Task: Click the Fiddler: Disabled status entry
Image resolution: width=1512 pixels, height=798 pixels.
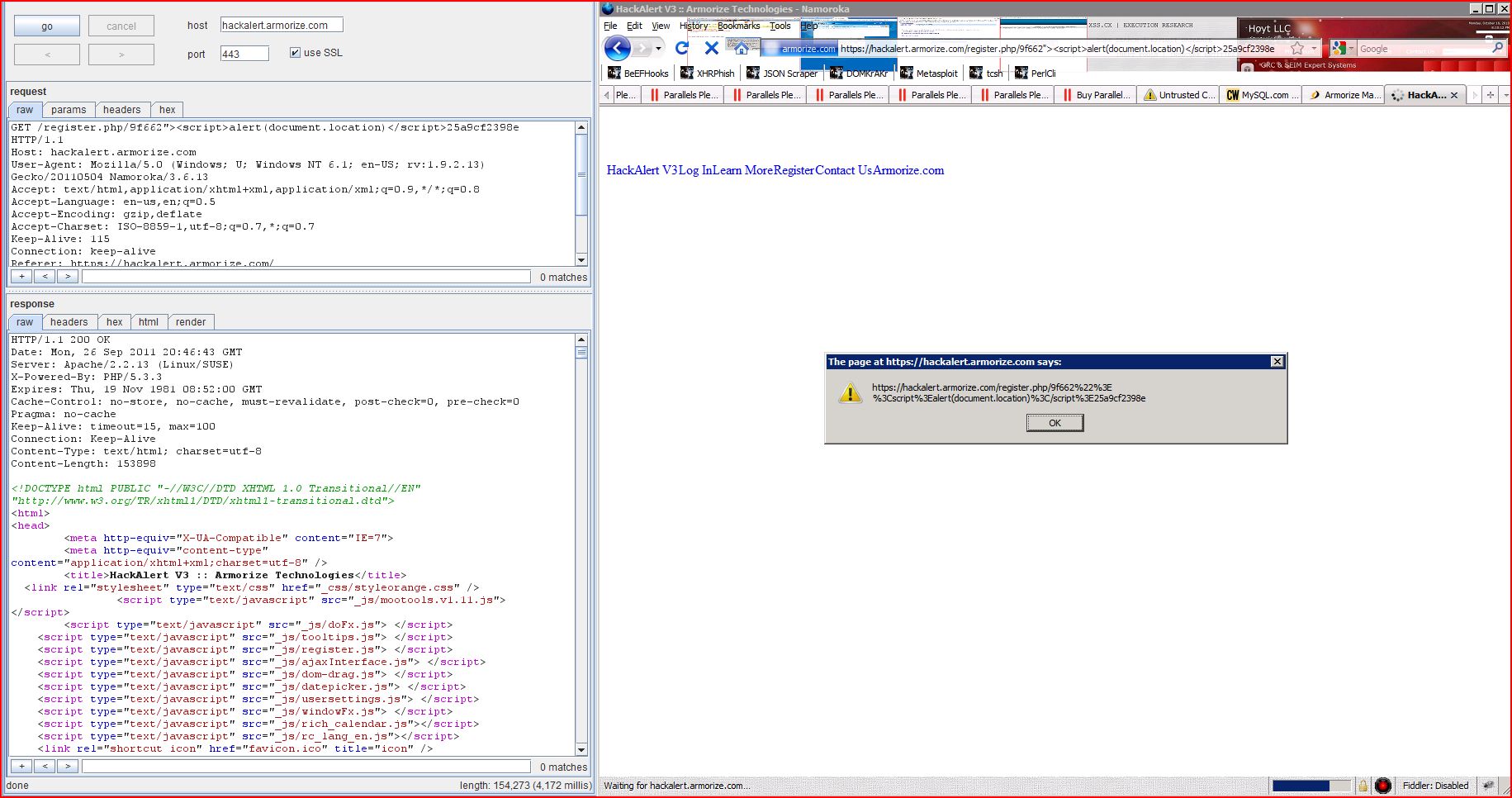Action: click(x=1435, y=786)
